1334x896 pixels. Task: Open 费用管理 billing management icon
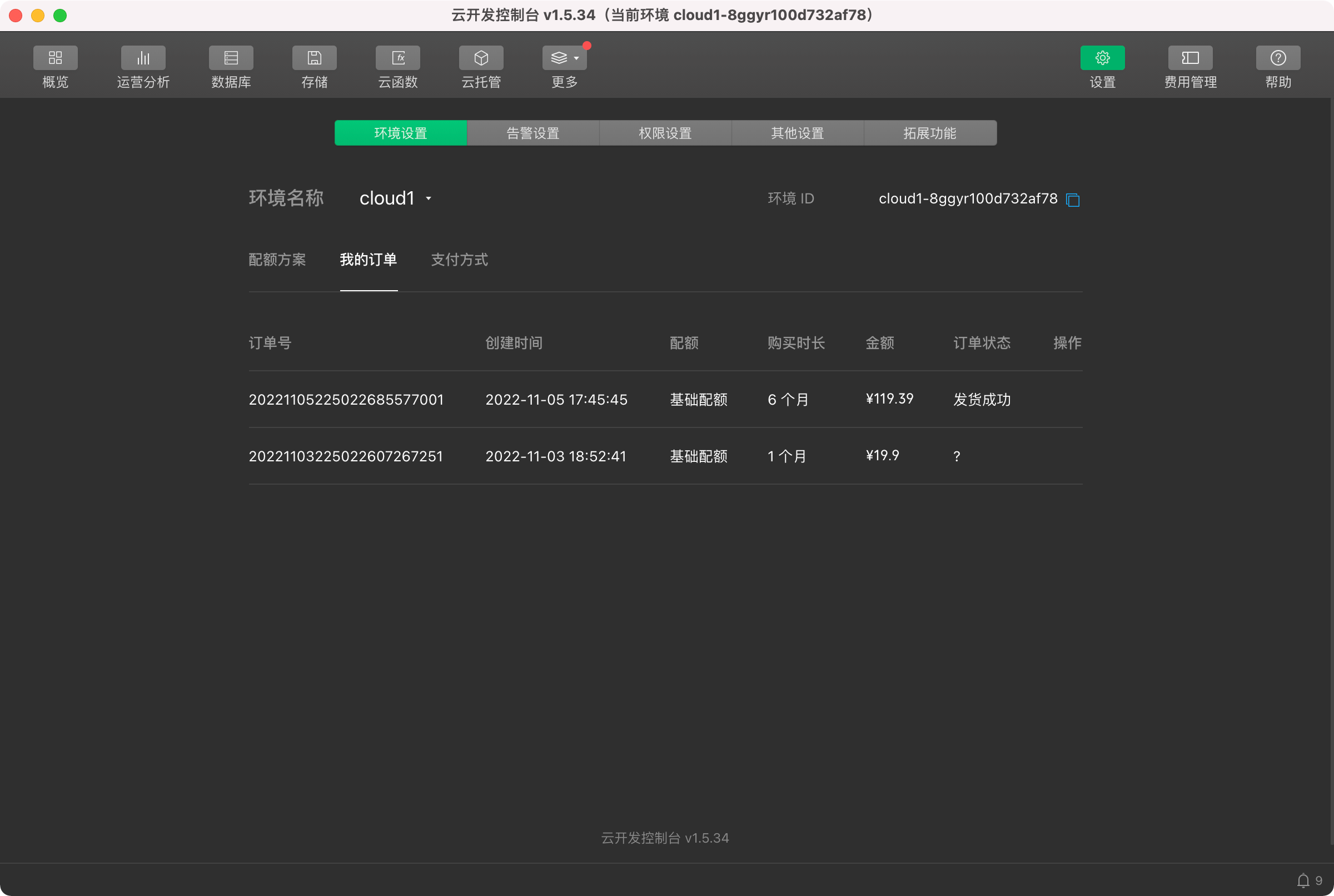tap(1190, 58)
